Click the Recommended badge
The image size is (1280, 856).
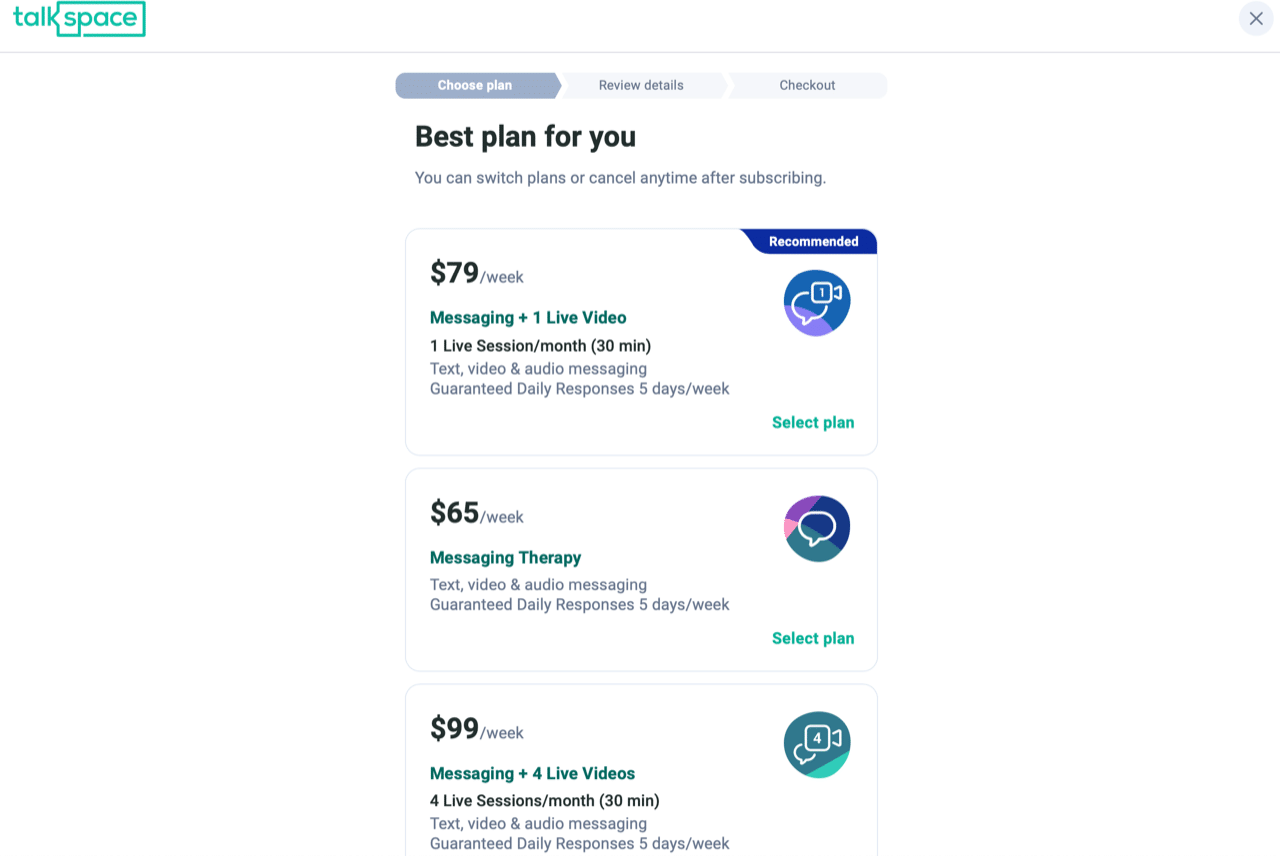[x=812, y=241]
